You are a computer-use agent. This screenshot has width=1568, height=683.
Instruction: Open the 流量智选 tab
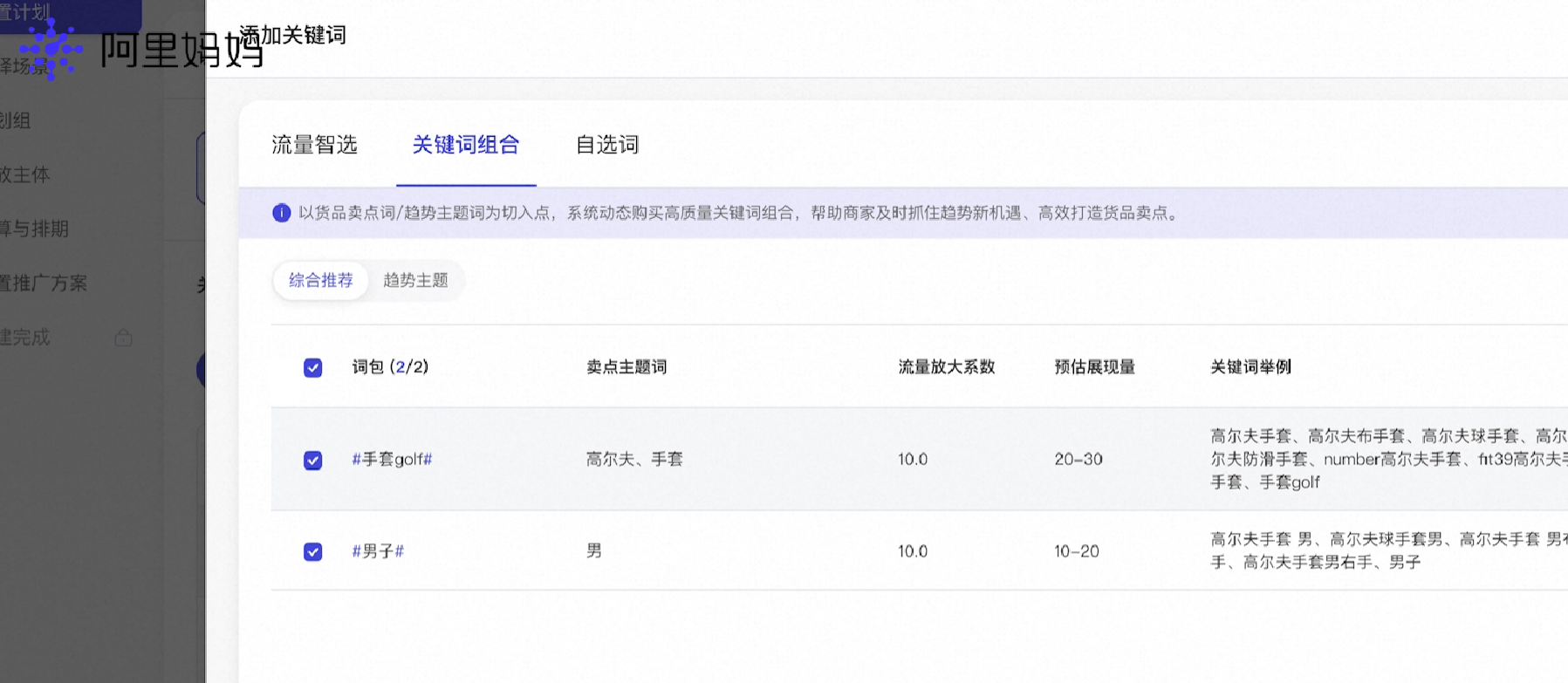(314, 145)
